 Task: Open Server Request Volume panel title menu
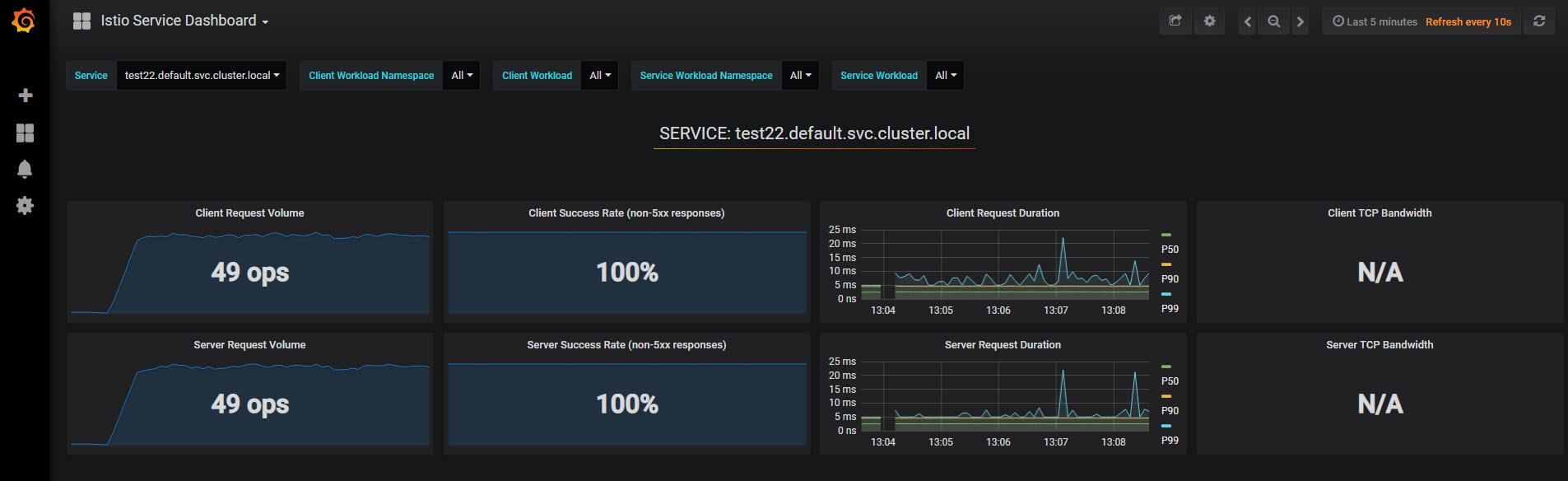pyautogui.click(x=249, y=344)
